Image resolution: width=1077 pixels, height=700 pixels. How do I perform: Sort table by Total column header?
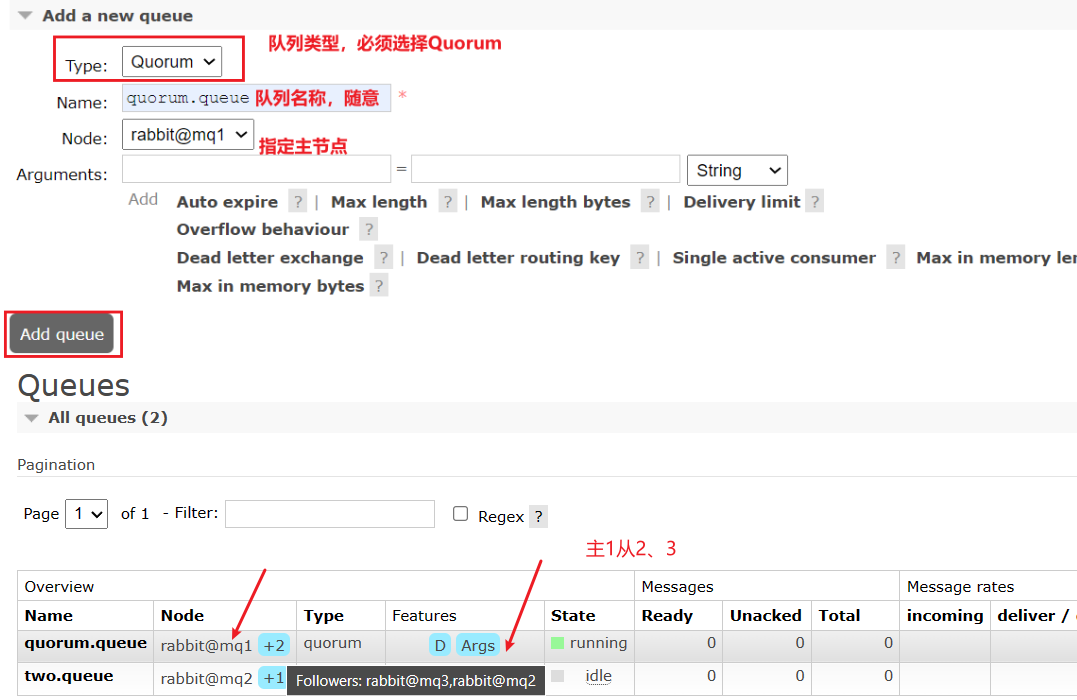(839, 616)
